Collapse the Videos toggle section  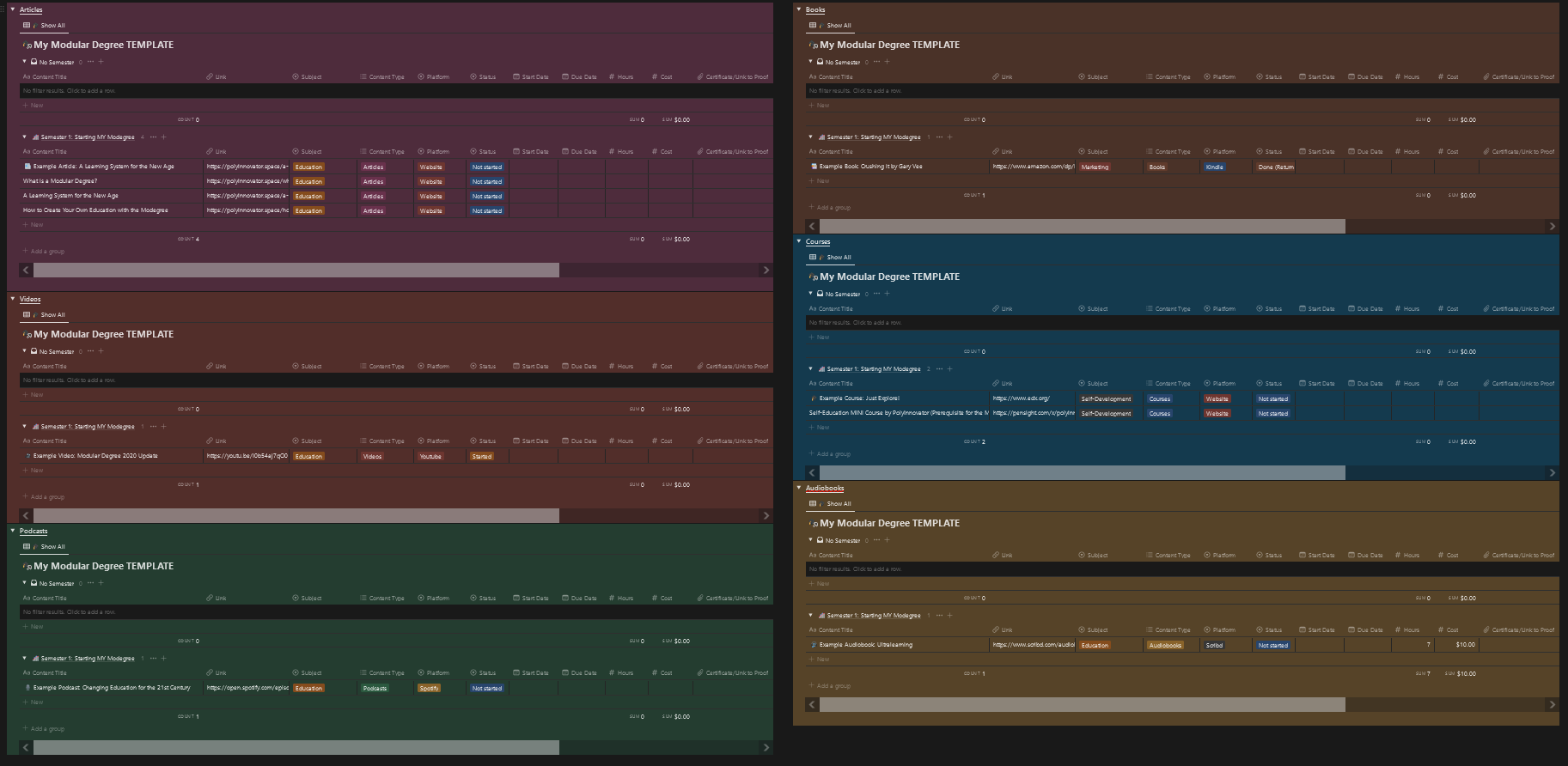pyautogui.click(x=13, y=299)
